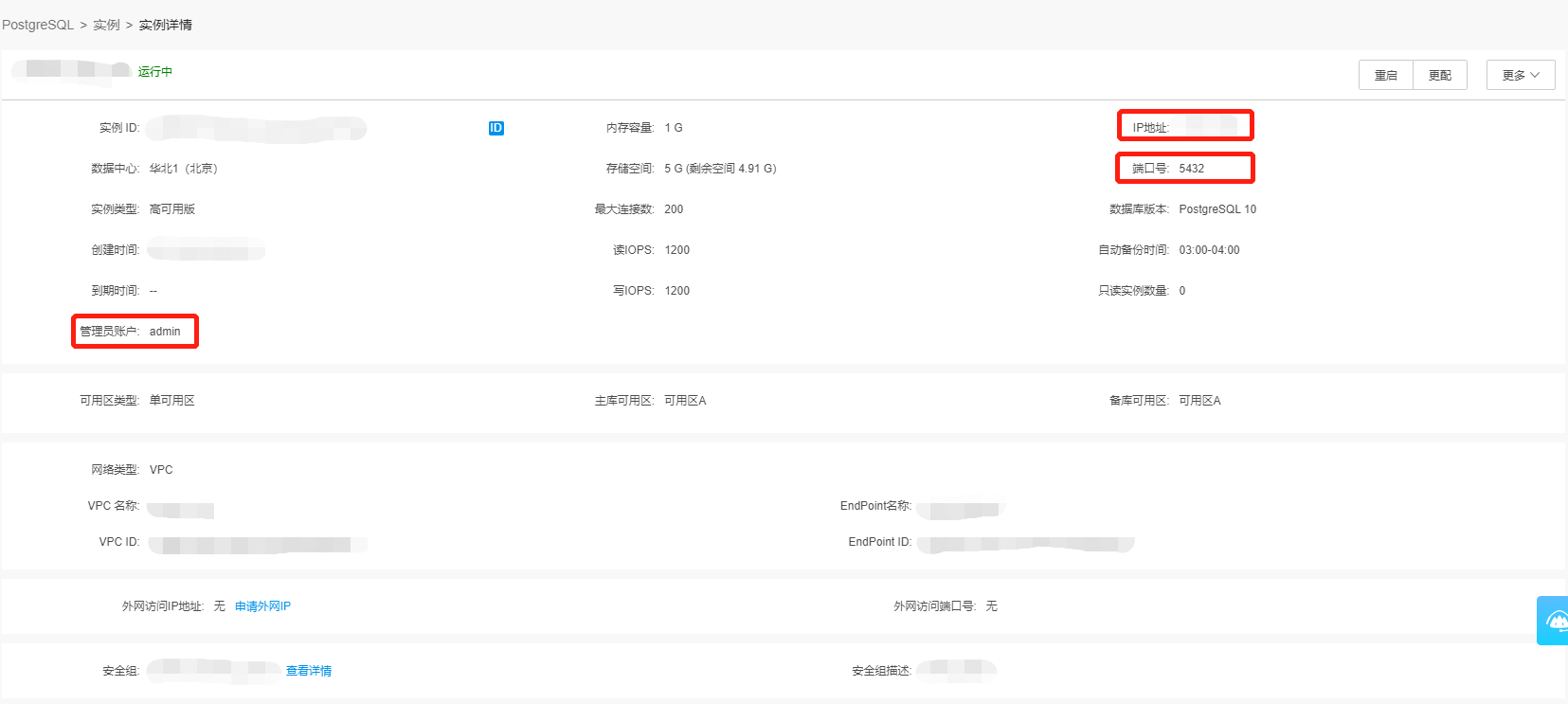This screenshot has height=704, width=1568.
Task: Open the floating support chat widget
Action: [x=1553, y=621]
